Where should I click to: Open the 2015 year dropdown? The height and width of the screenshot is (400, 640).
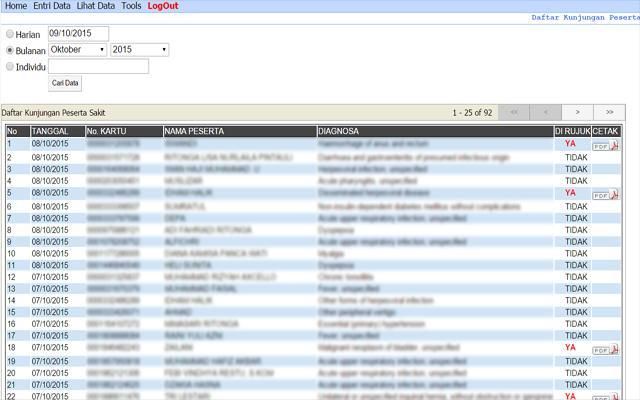tap(138, 49)
